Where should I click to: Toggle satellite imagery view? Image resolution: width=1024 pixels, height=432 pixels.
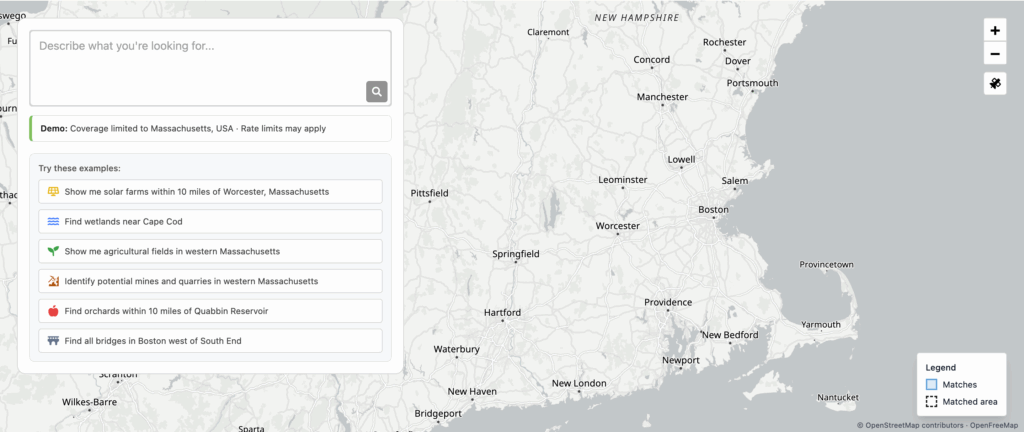[995, 84]
